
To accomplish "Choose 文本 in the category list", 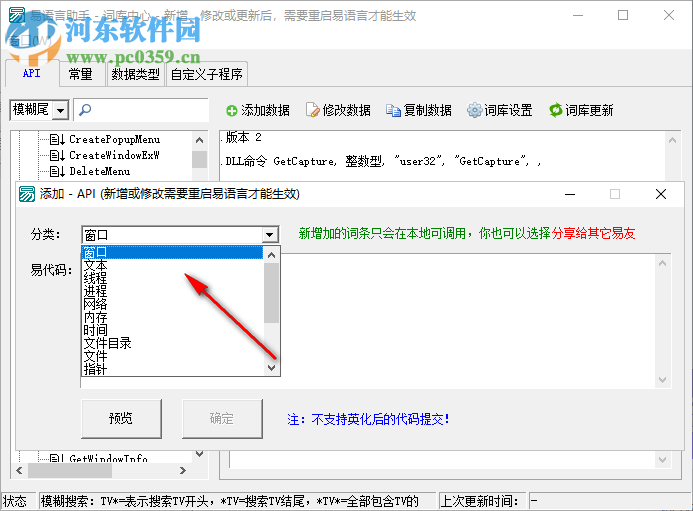I will (172, 265).
